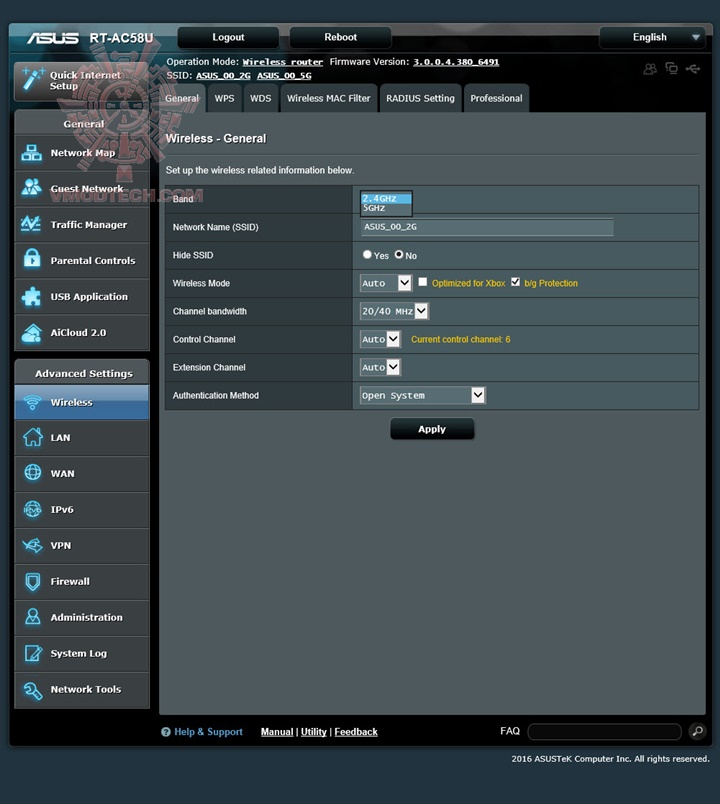This screenshot has height=804, width=720.
Task: Open the Channel bandwidth dropdown
Action: [x=394, y=311]
